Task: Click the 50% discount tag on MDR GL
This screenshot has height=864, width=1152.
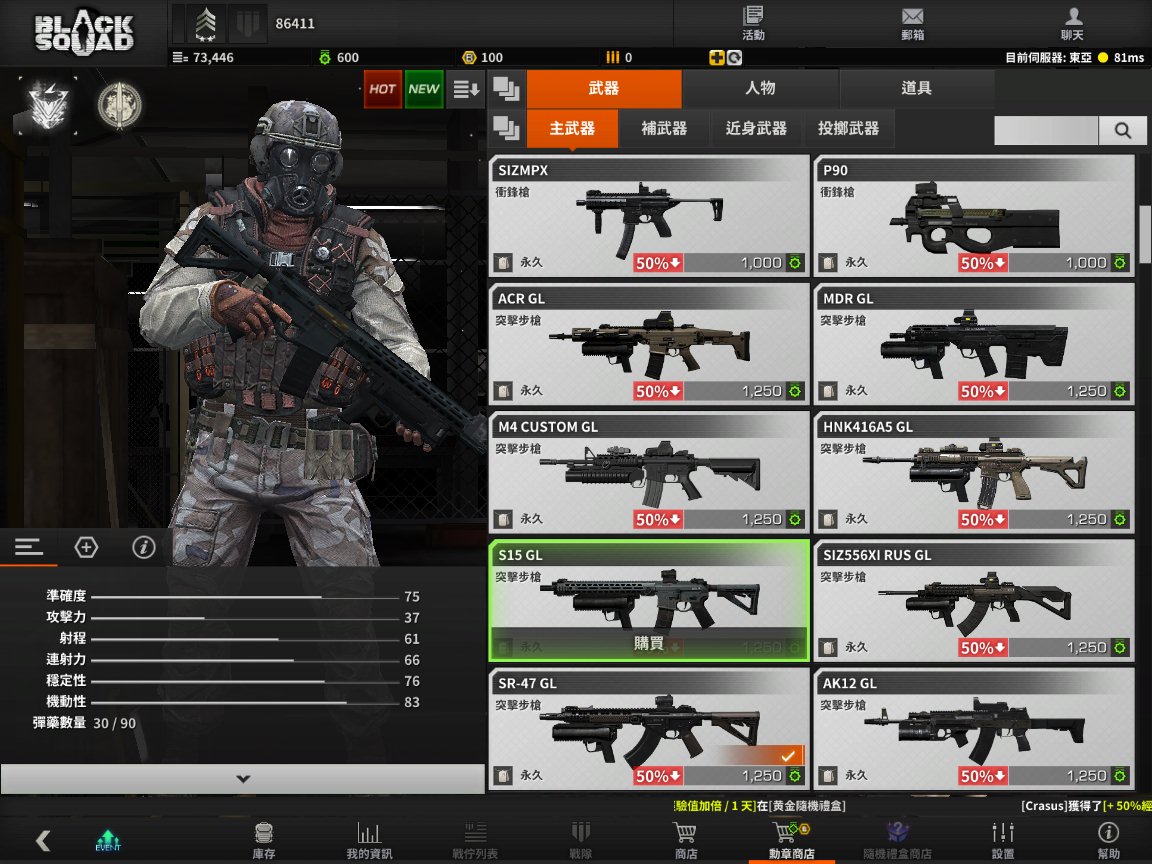Action: tap(983, 392)
